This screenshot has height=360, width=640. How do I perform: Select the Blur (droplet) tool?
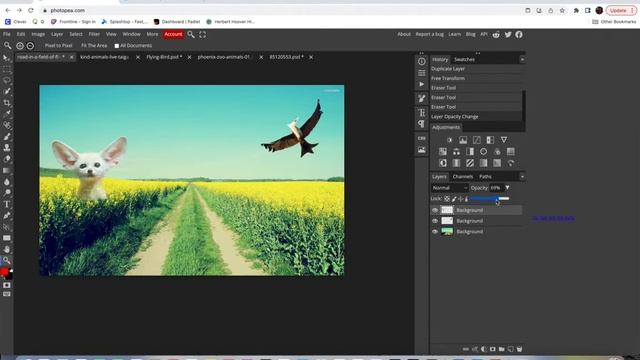[7, 182]
